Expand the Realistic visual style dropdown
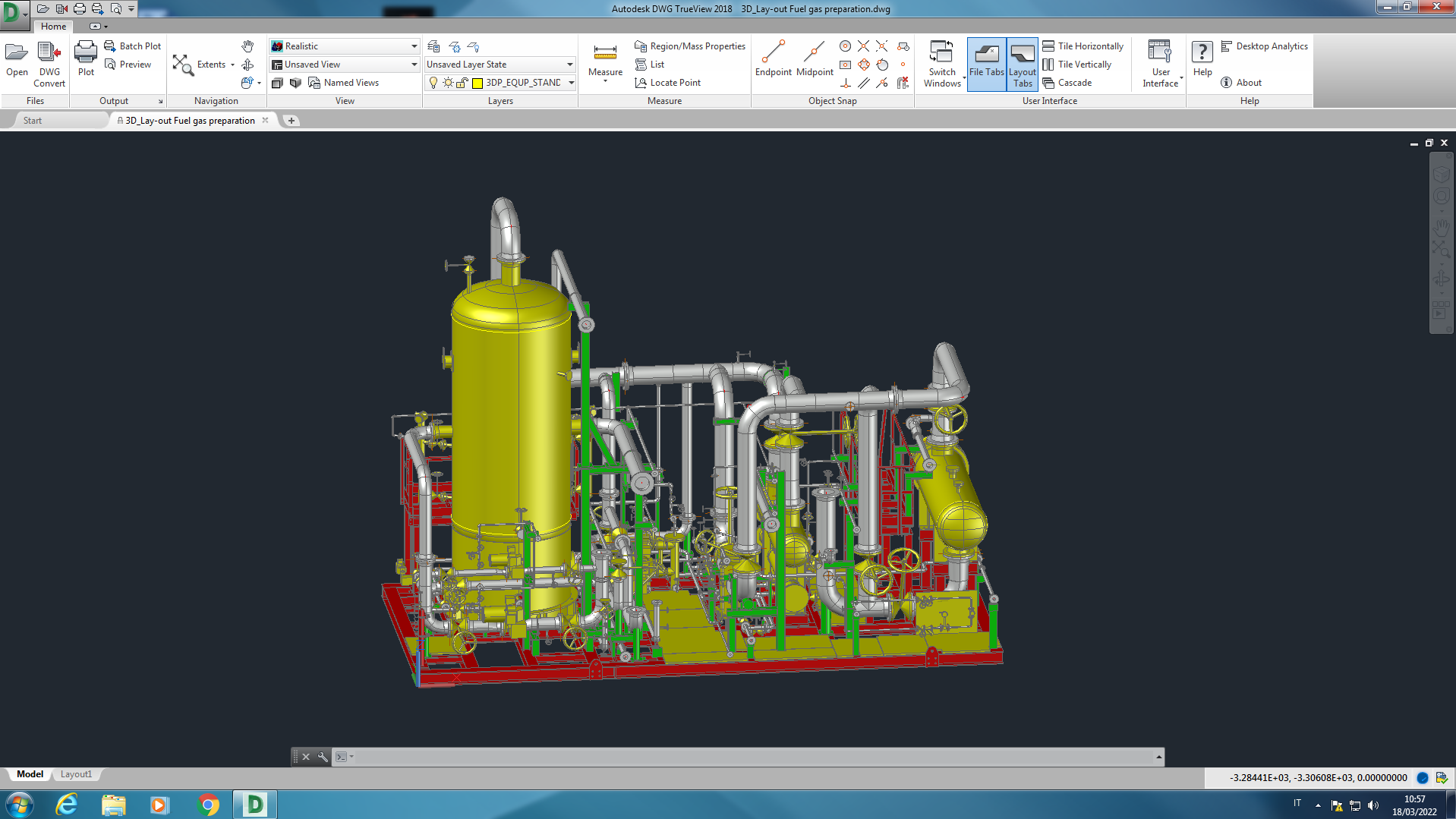The width and height of the screenshot is (1456, 819). pyautogui.click(x=414, y=46)
